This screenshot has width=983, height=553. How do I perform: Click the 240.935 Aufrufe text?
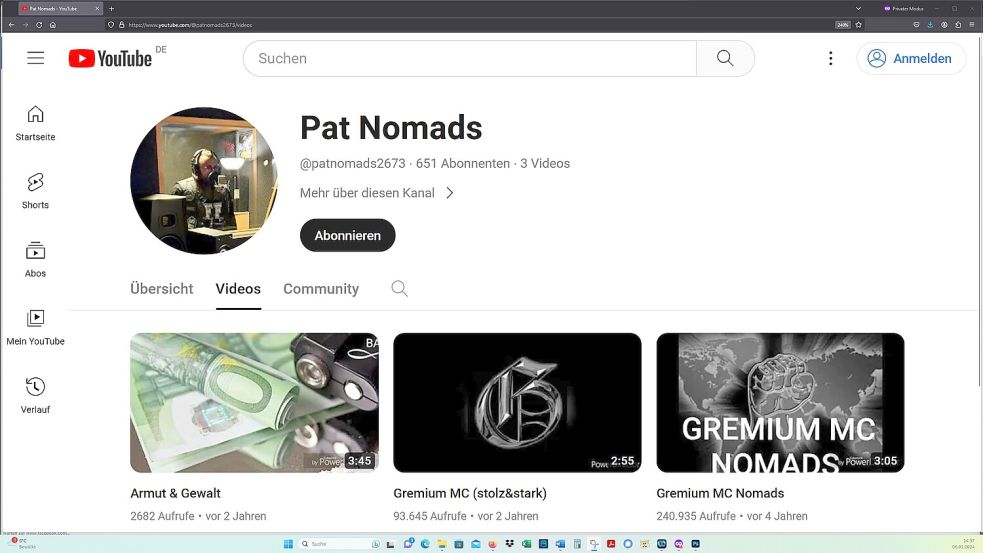[696, 516]
